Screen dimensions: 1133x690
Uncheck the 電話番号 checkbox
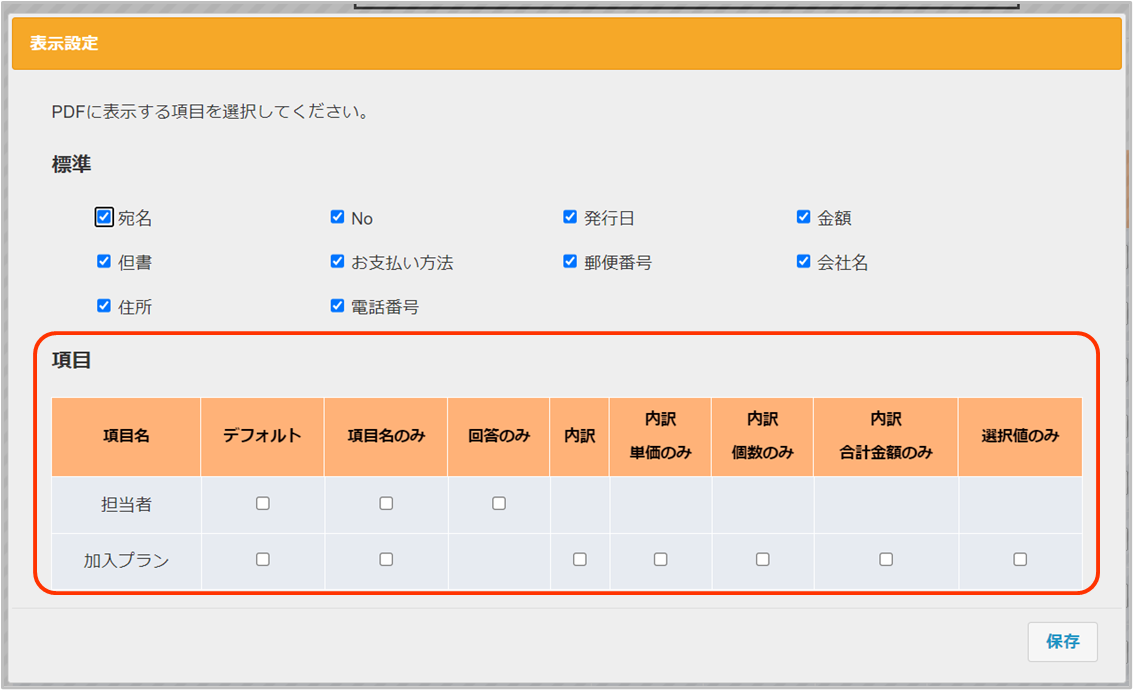coord(337,306)
